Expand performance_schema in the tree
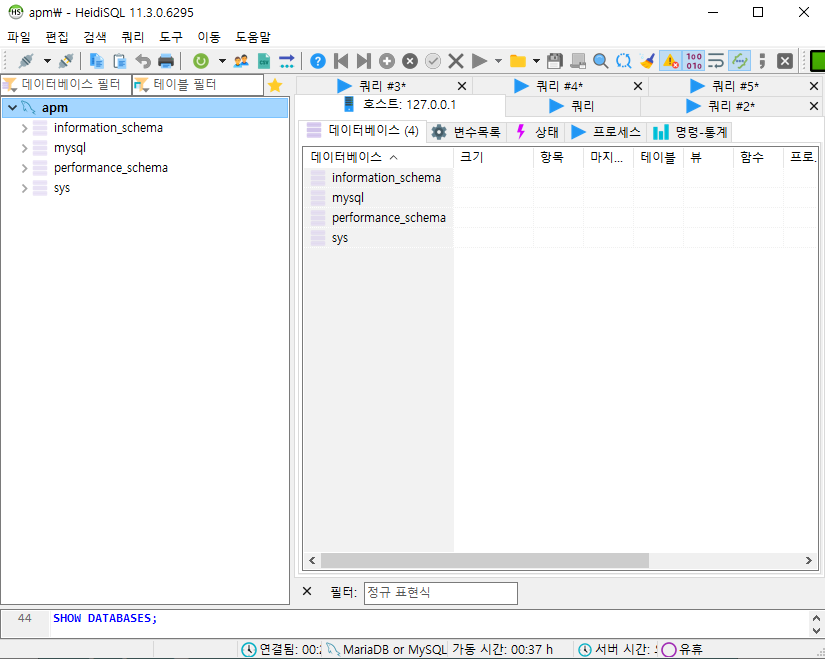825x659 pixels. [24, 168]
